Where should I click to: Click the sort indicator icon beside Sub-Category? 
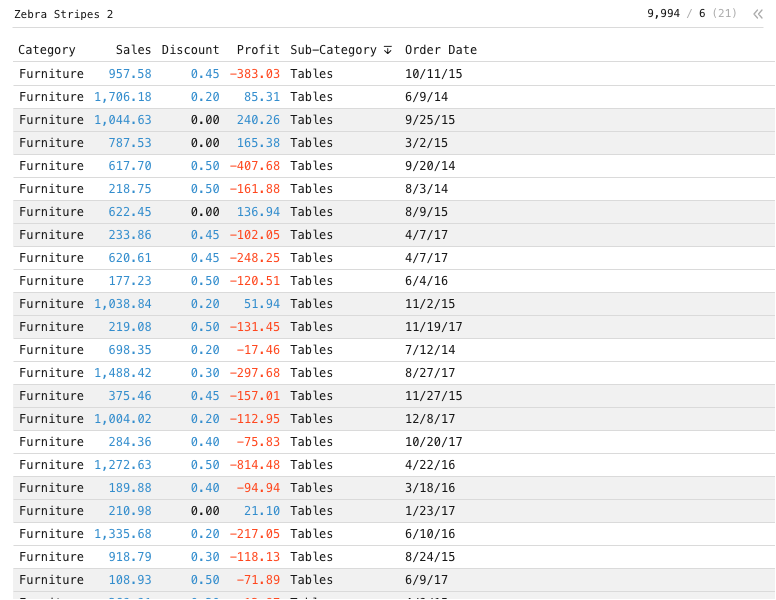pos(388,50)
